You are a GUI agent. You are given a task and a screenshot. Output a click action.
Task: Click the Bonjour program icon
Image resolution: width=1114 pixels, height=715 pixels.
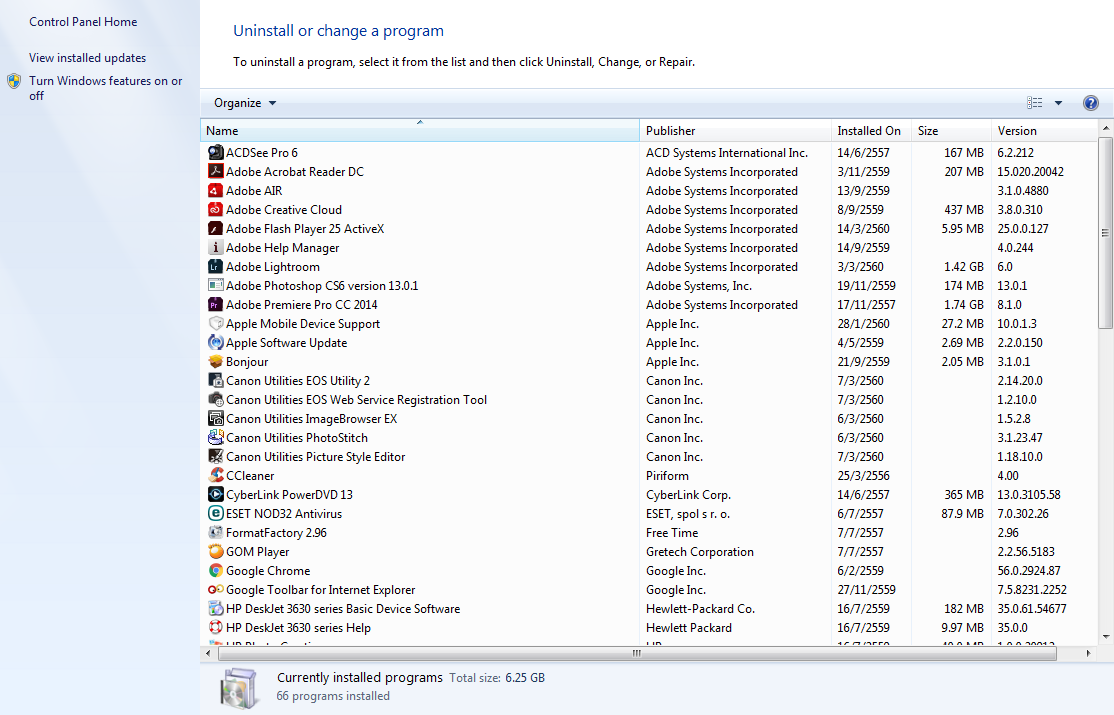coord(215,362)
